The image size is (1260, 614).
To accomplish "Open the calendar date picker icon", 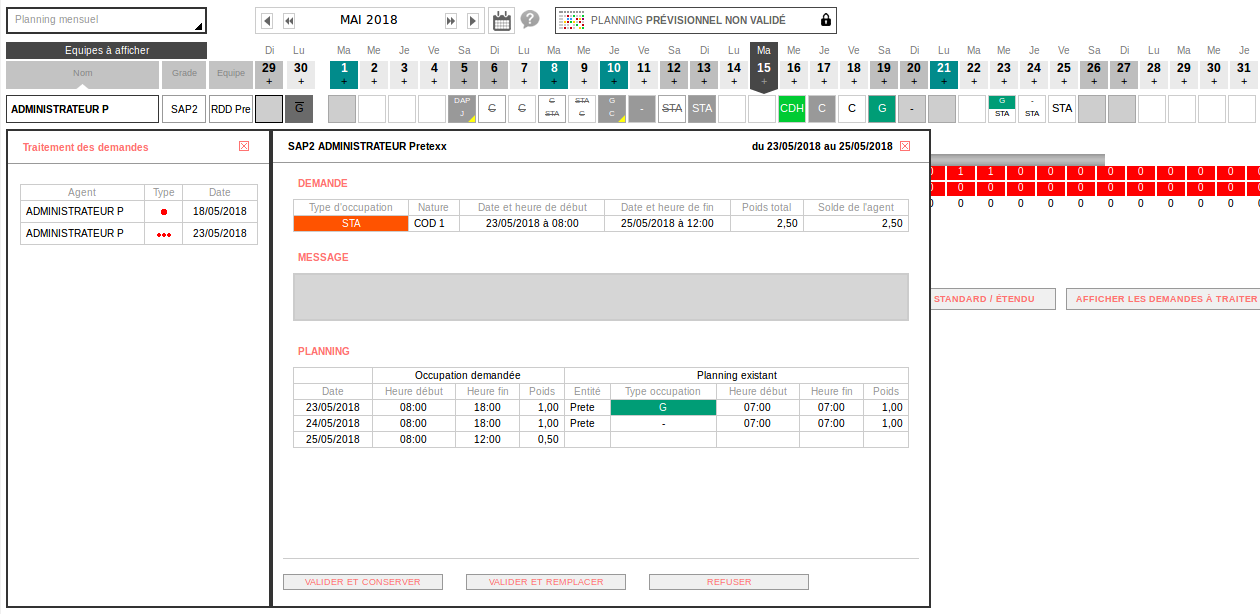I will (502, 20).
